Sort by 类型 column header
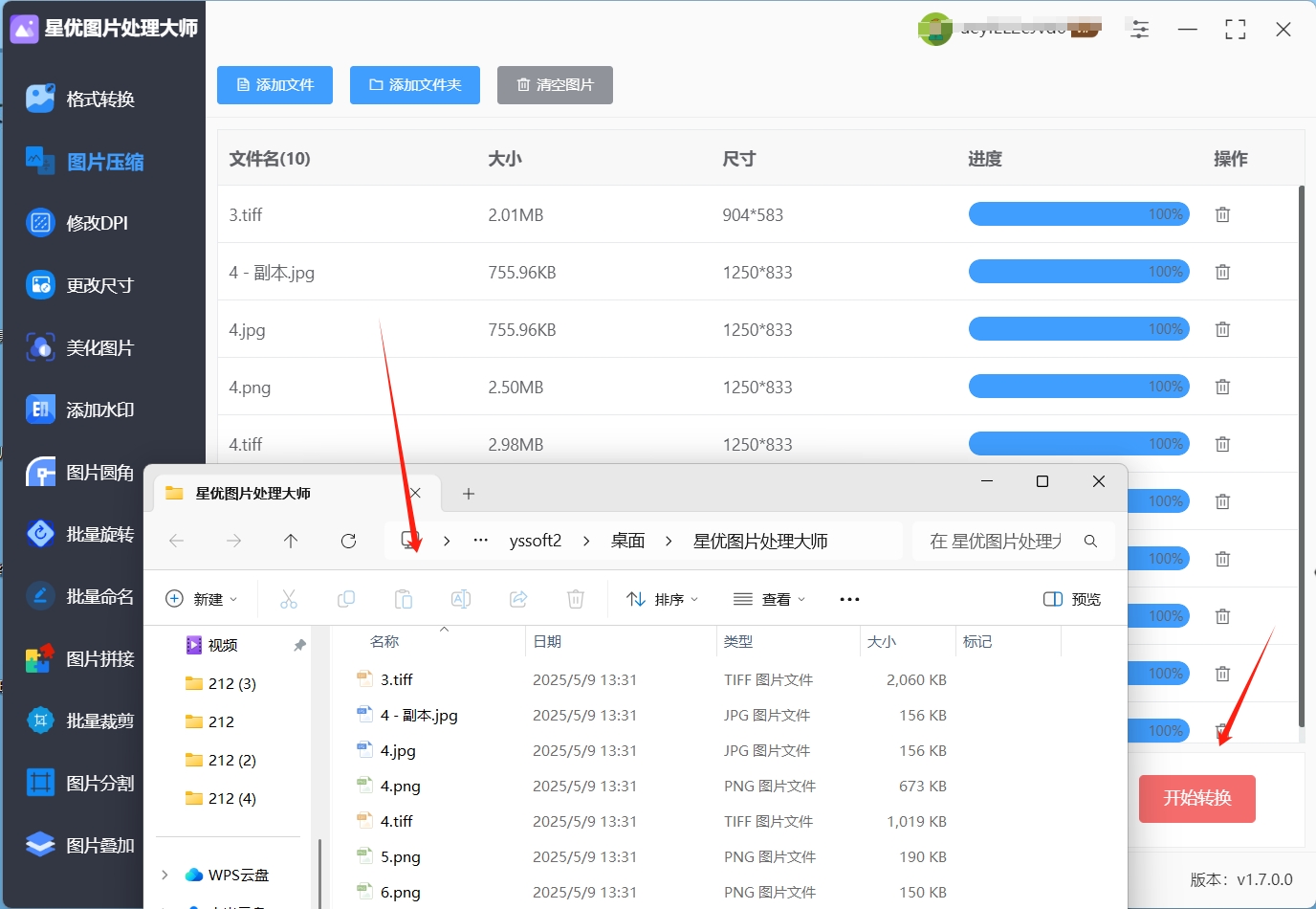This screenshot has height=909, width=1316. coord(738,642)
